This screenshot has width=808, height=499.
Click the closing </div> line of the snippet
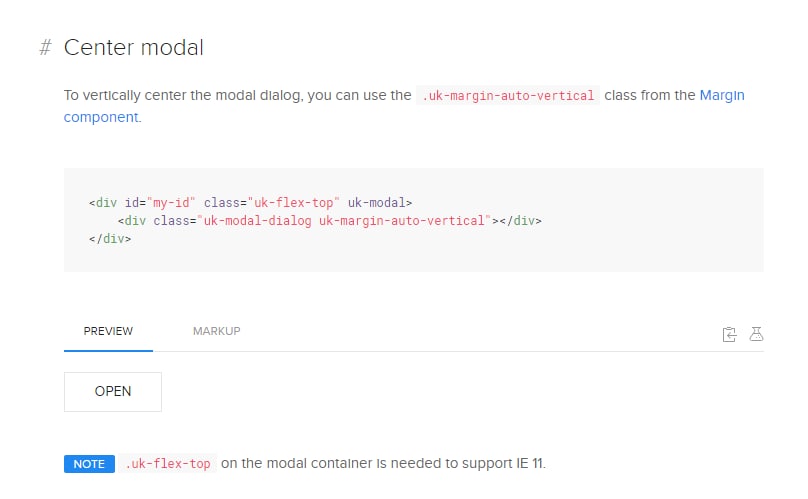[110, 239]
